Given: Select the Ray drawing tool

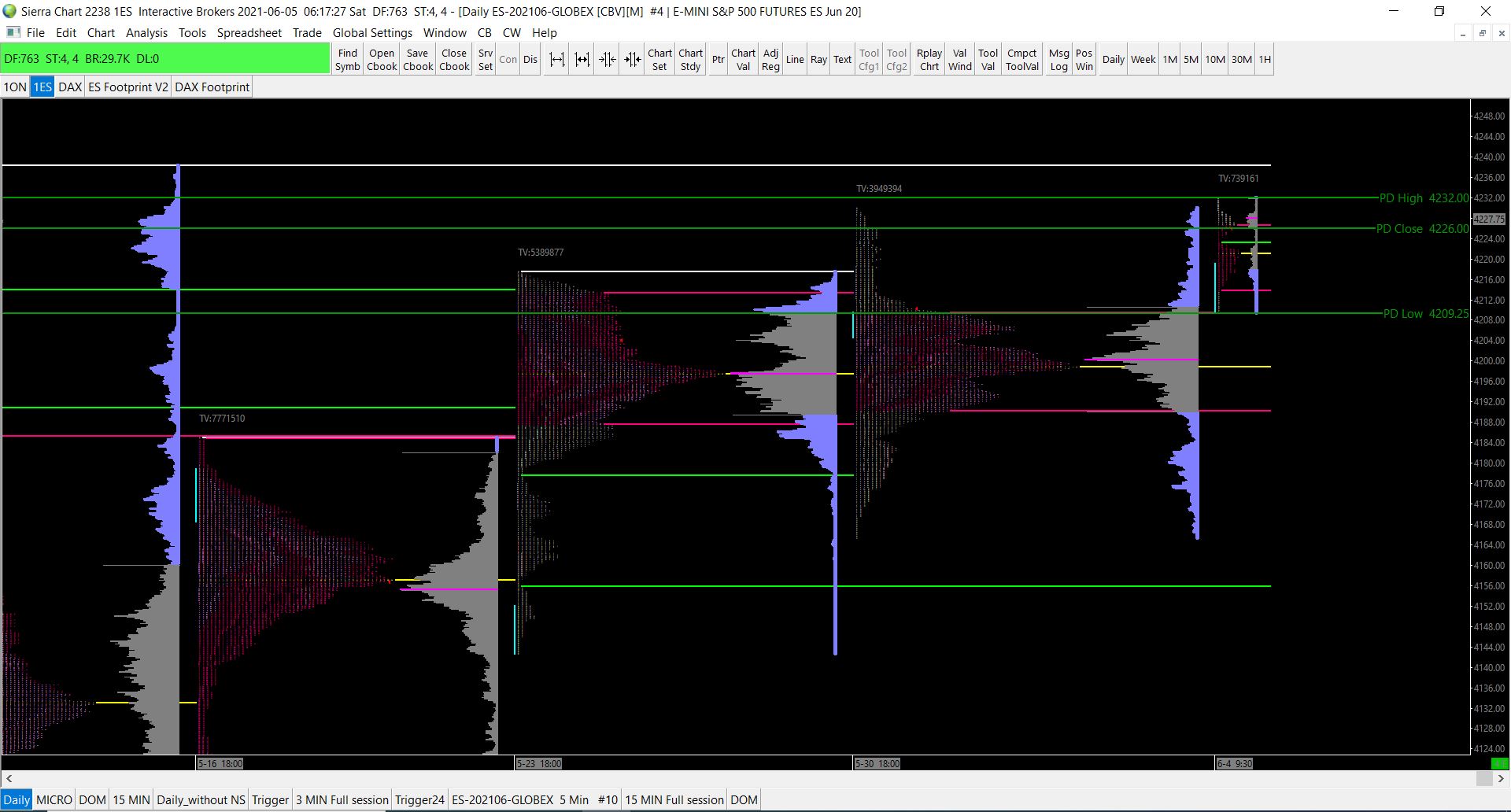Looking at the screenshot, I should pyautogui.click(x=818, y=60).
